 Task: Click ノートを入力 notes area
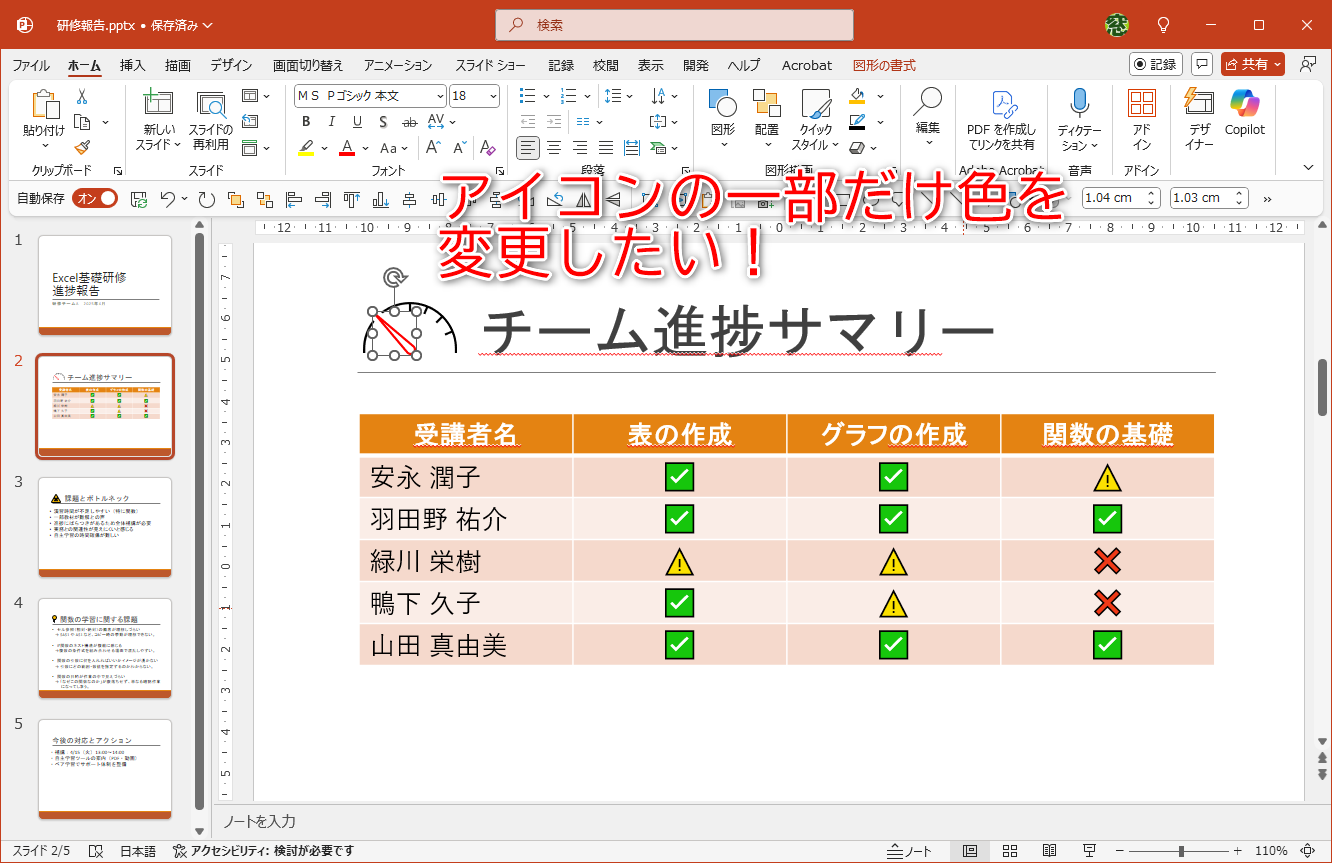(x=259, y=821)
